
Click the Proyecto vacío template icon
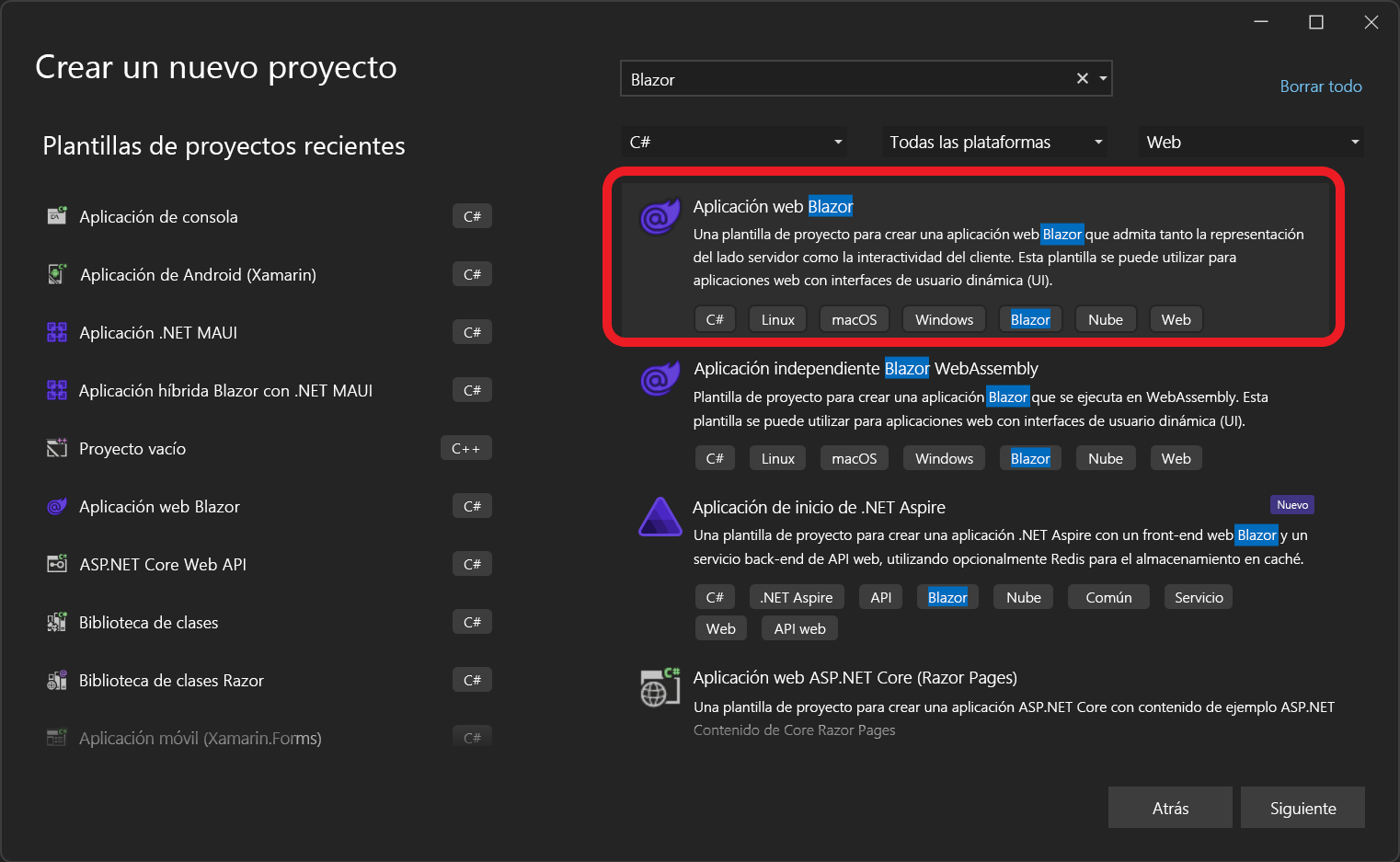tap(57, 448)
